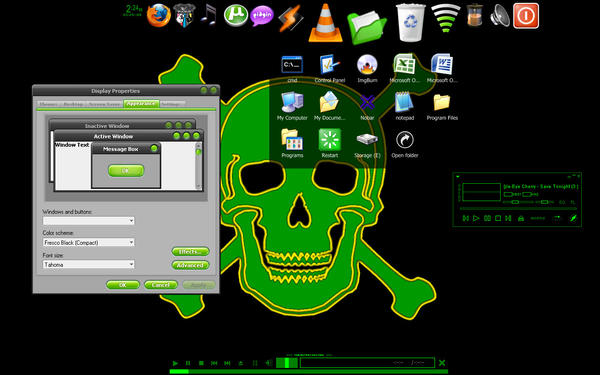Skip to previous track on bottom bar

[x=214, y=363]
